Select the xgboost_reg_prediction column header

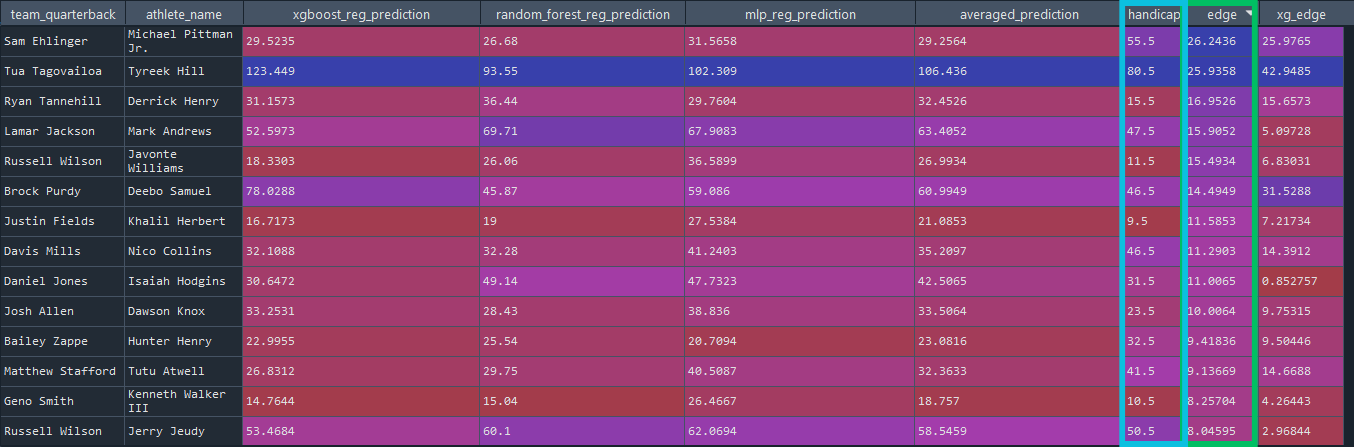click(x=360, y=14)
